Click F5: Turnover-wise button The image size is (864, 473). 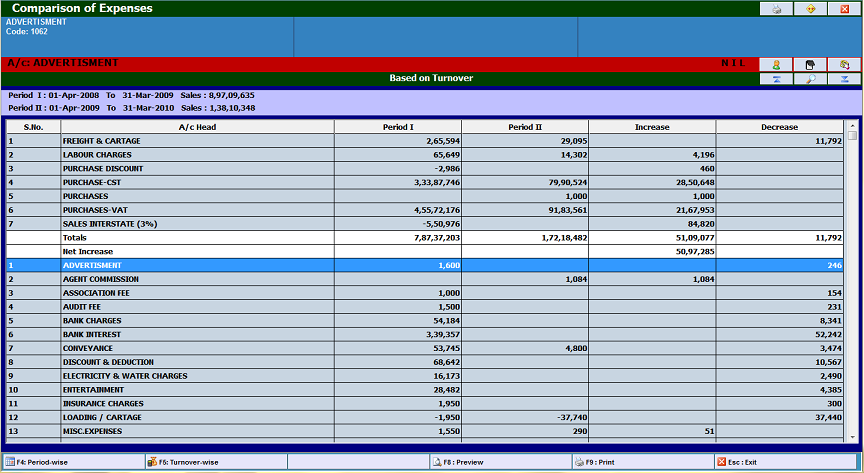point(216,462)
